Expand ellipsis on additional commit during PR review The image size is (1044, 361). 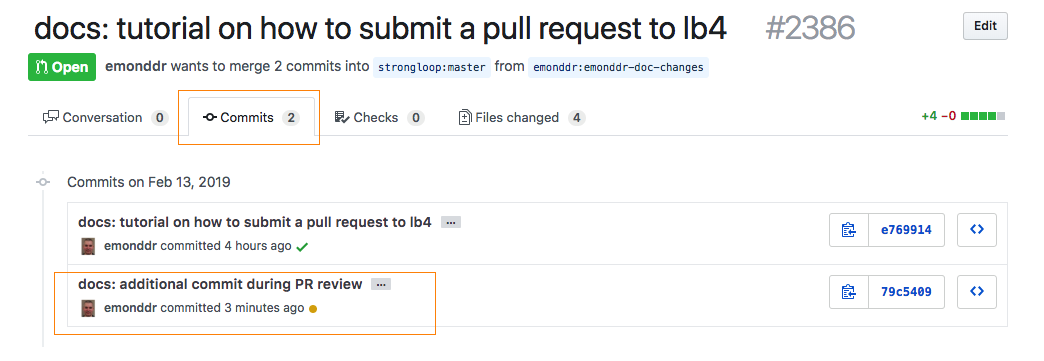pyautogui.click(x=381, y=284)
